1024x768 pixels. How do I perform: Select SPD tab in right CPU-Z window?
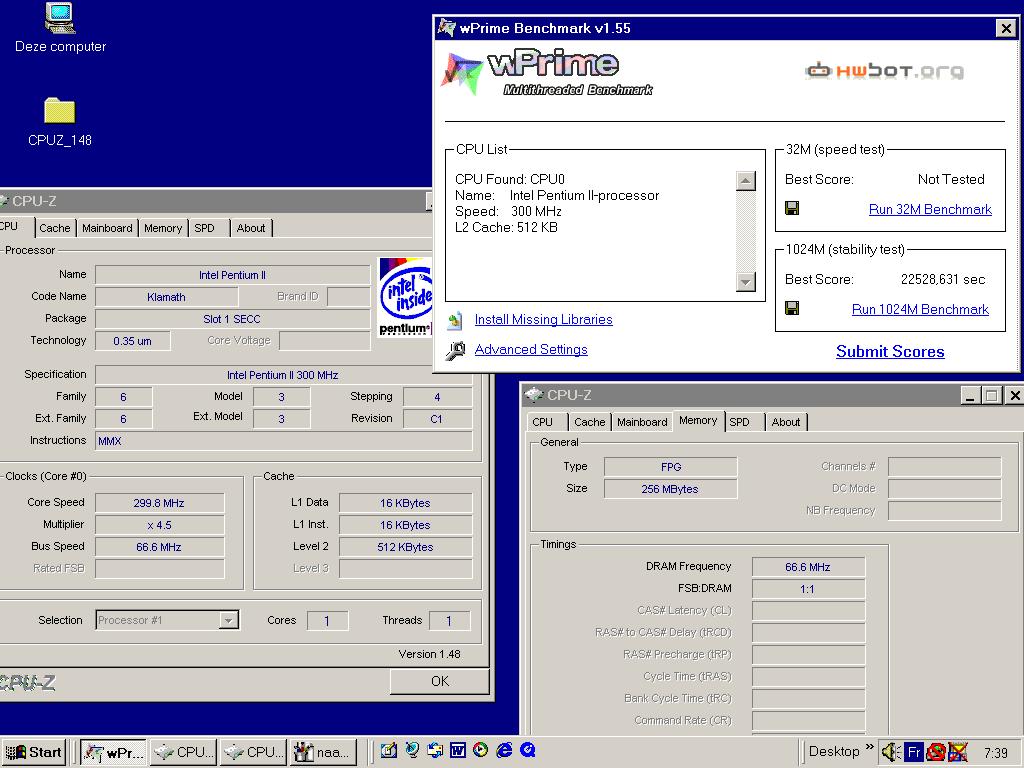point(743,422)
